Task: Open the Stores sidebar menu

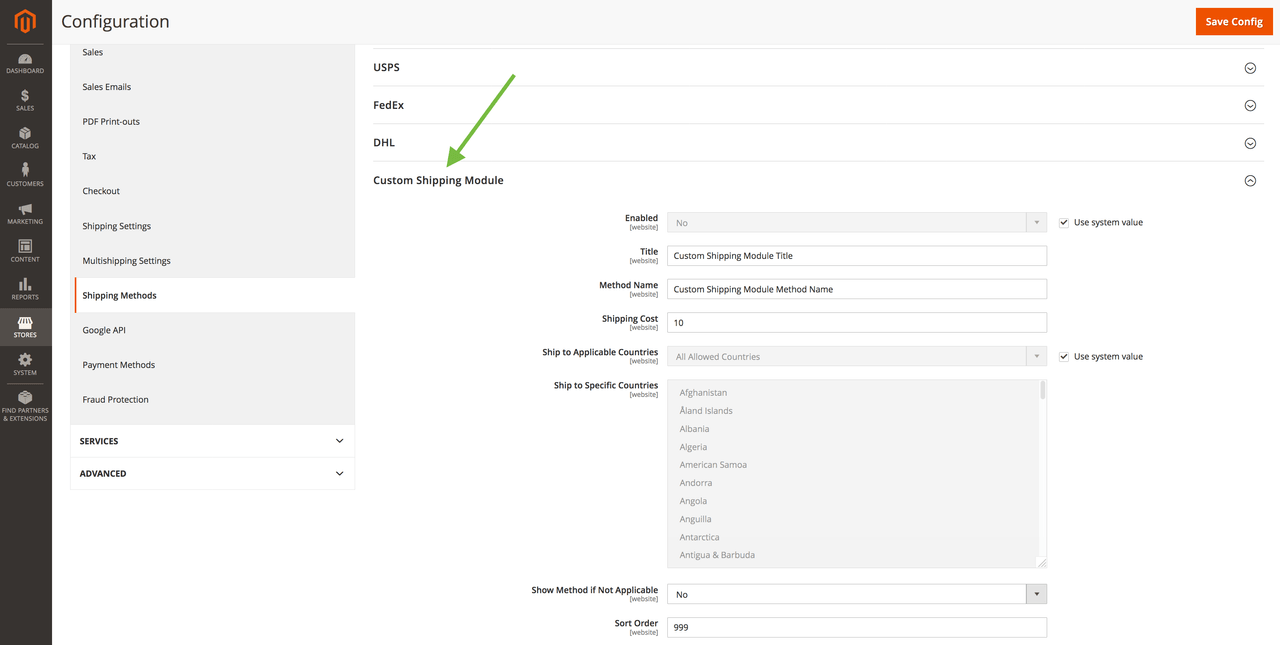Action: [x=25, y=327]
